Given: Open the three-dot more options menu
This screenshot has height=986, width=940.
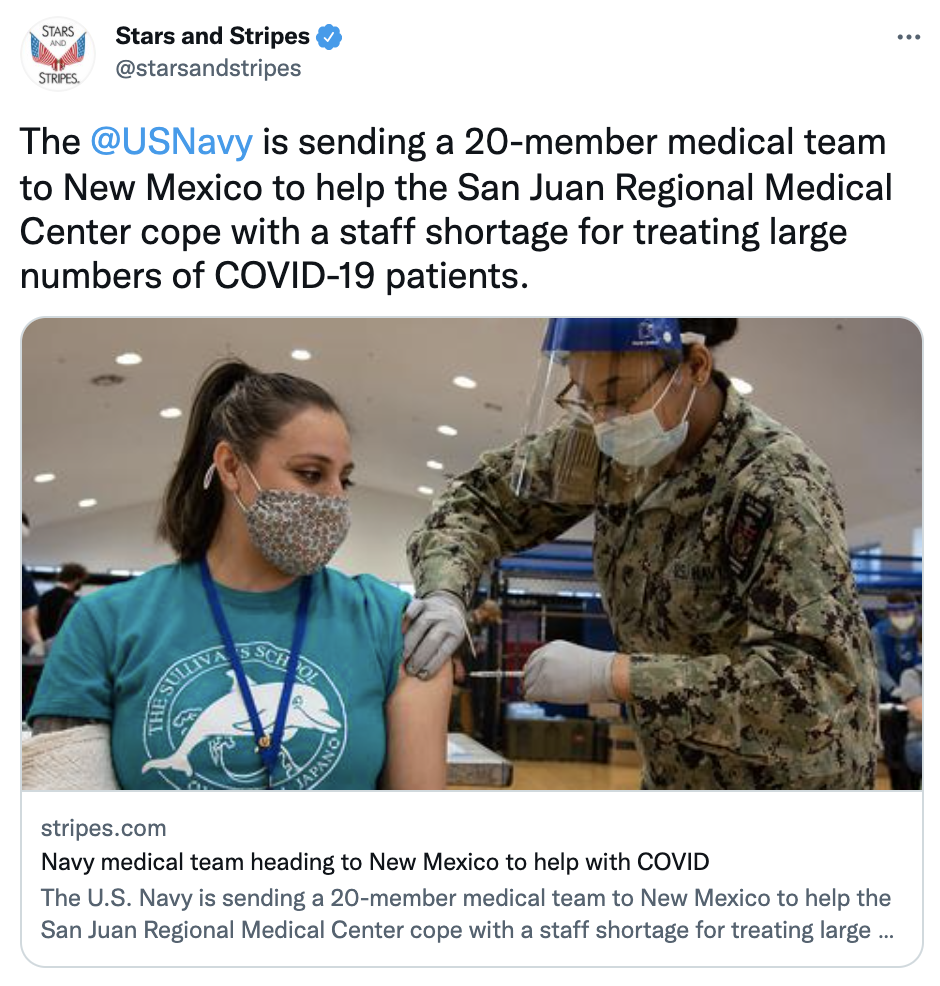Looking at the screenshot, I should pos(909,38).
